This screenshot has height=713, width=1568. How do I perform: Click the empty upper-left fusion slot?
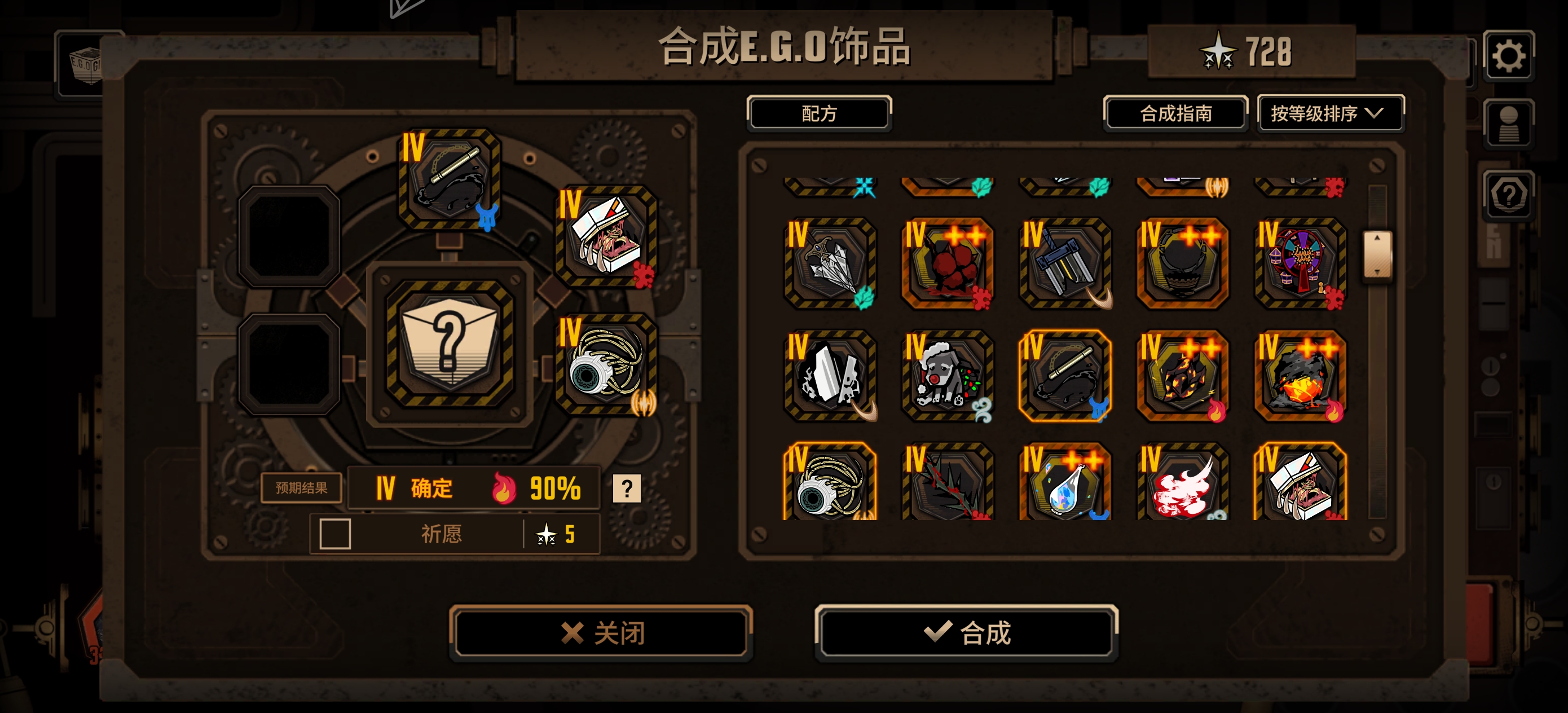pyautogui.click(x=289, y=236)
